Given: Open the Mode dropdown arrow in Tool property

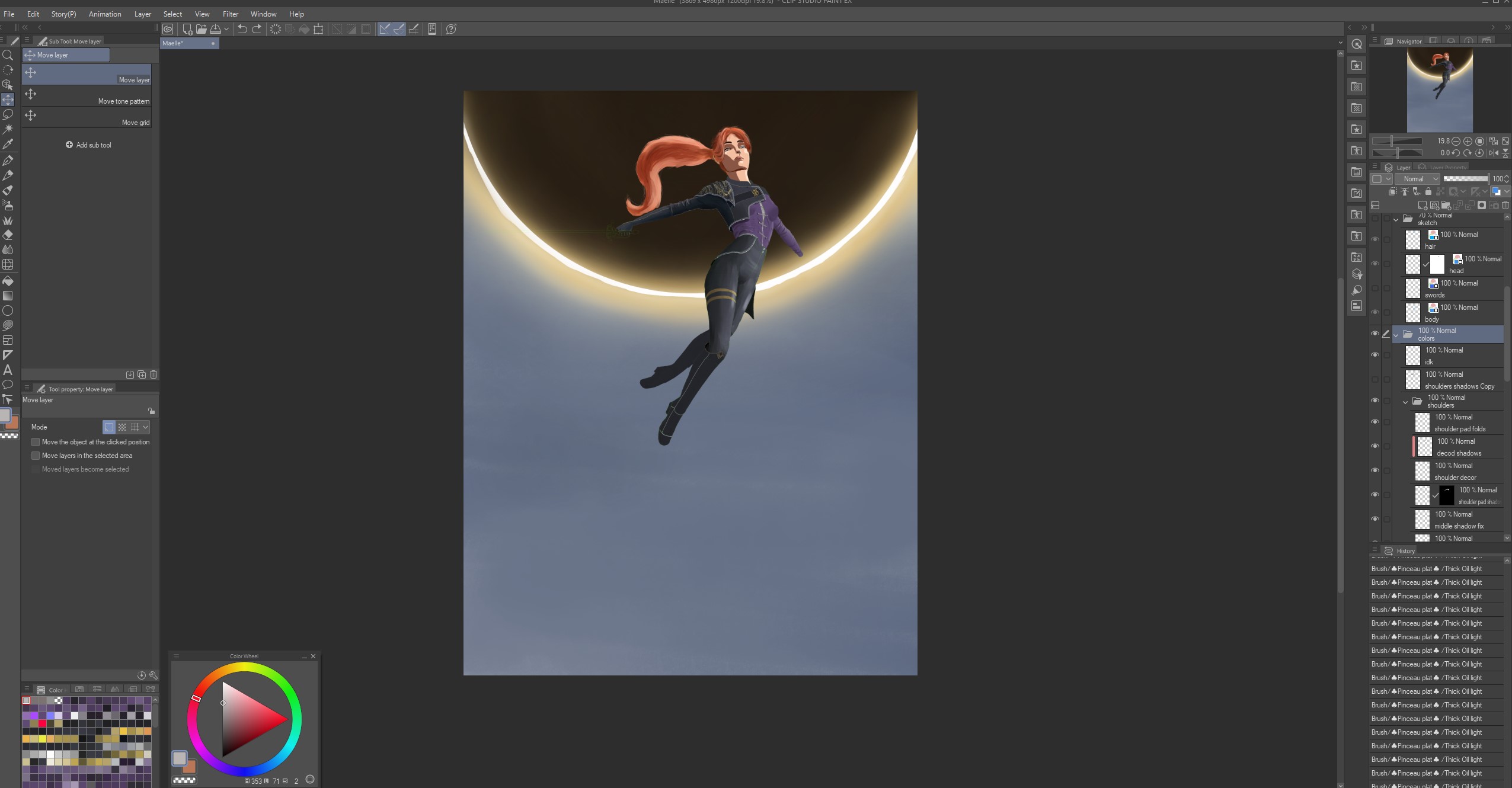Looking at the screenshot, I should (x=146, y=427).
